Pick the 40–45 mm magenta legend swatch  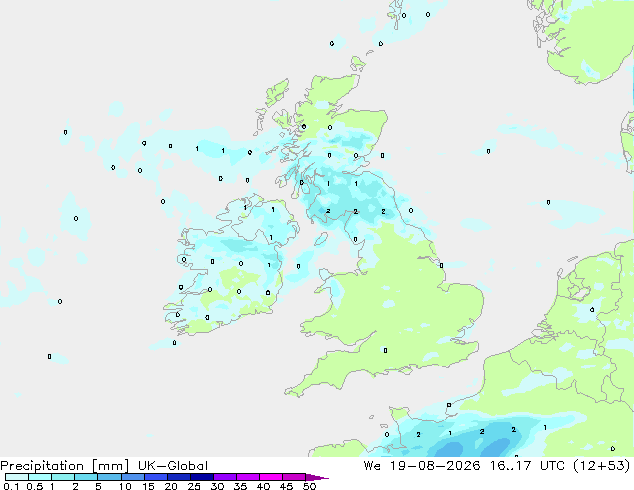pos(271,477)
